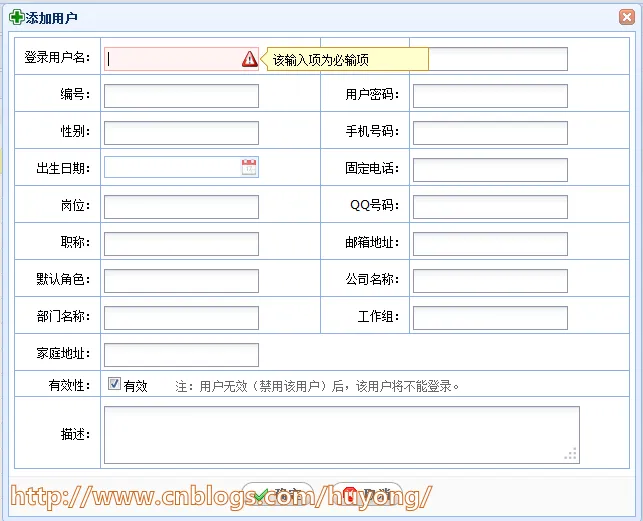Click the validity note about disabled users
Image resolution: width=643 pixels, height=521 pixels.
click(317, 386)
